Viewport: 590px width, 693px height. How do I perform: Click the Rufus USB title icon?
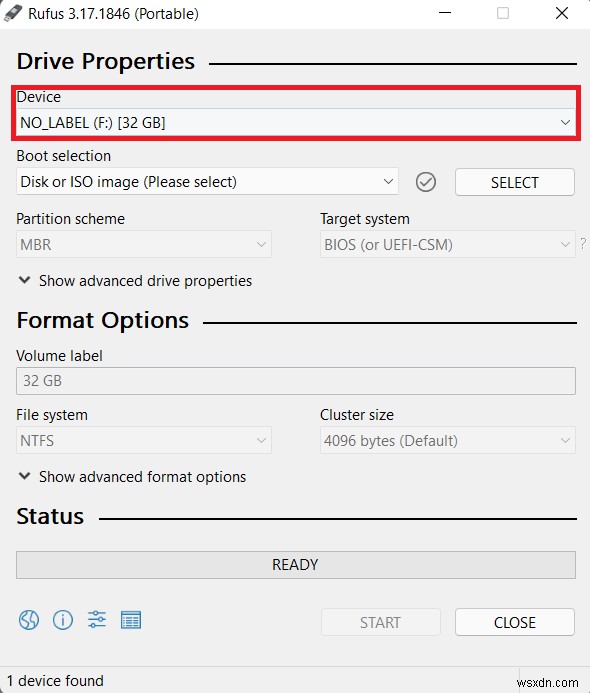[13, 13]
